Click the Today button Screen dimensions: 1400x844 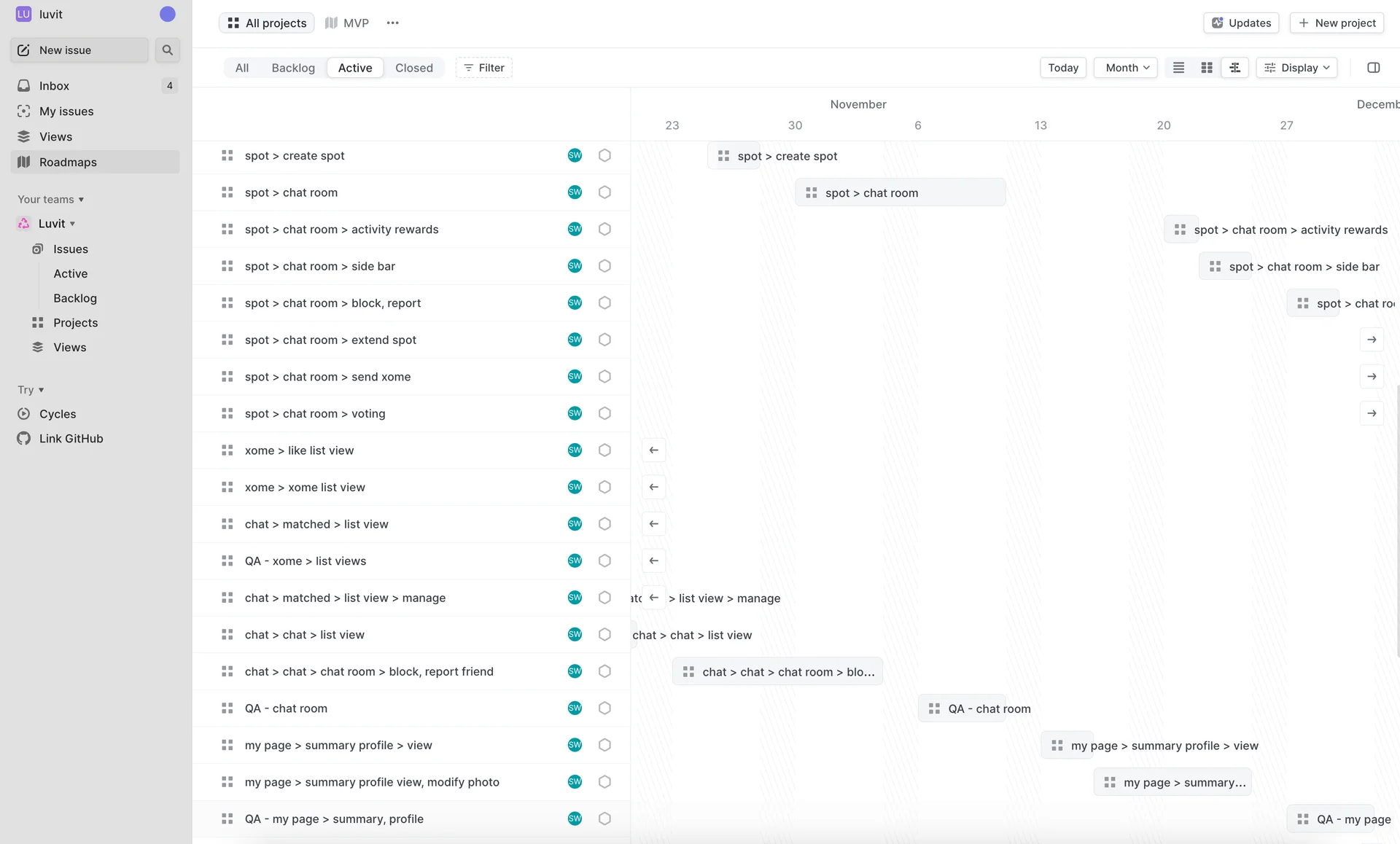pos(1062,68)
